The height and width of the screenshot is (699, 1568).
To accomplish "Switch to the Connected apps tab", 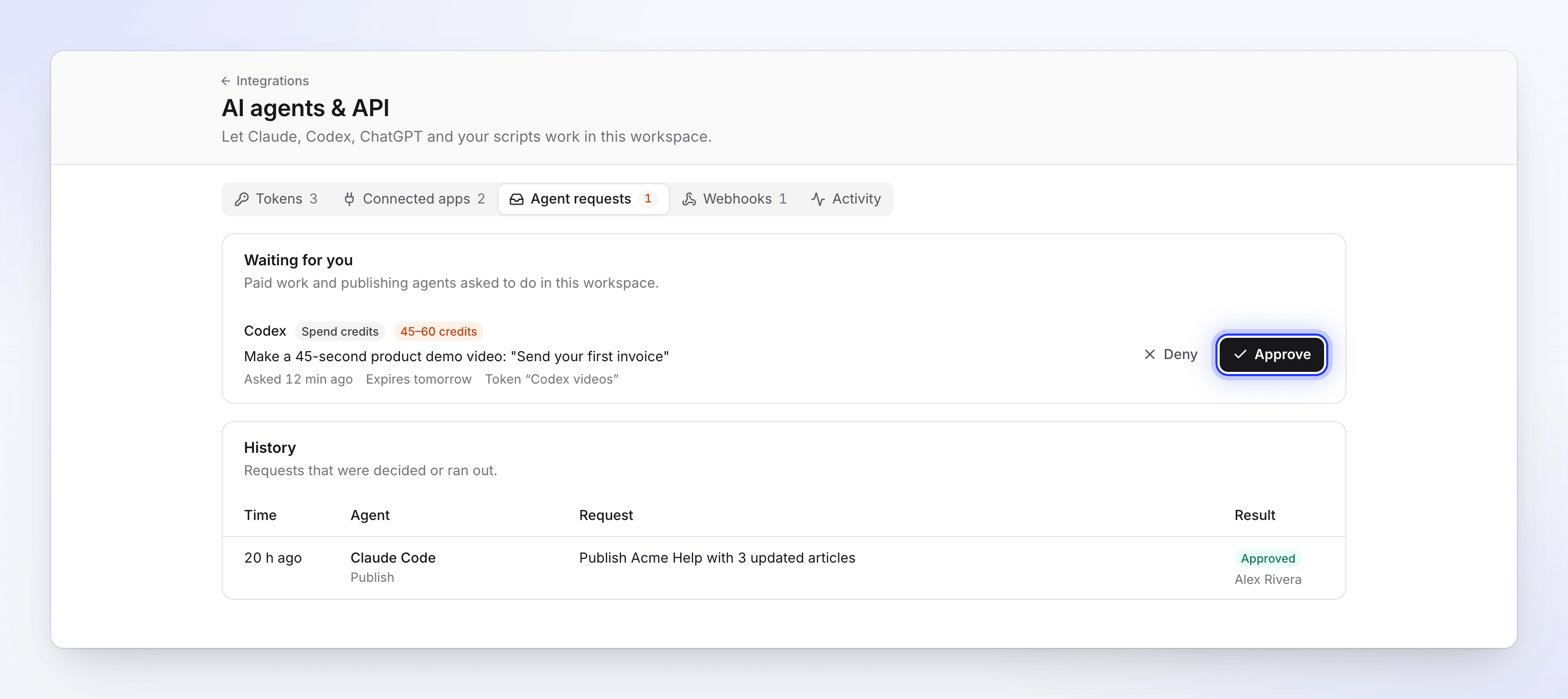I will point(414,199).
